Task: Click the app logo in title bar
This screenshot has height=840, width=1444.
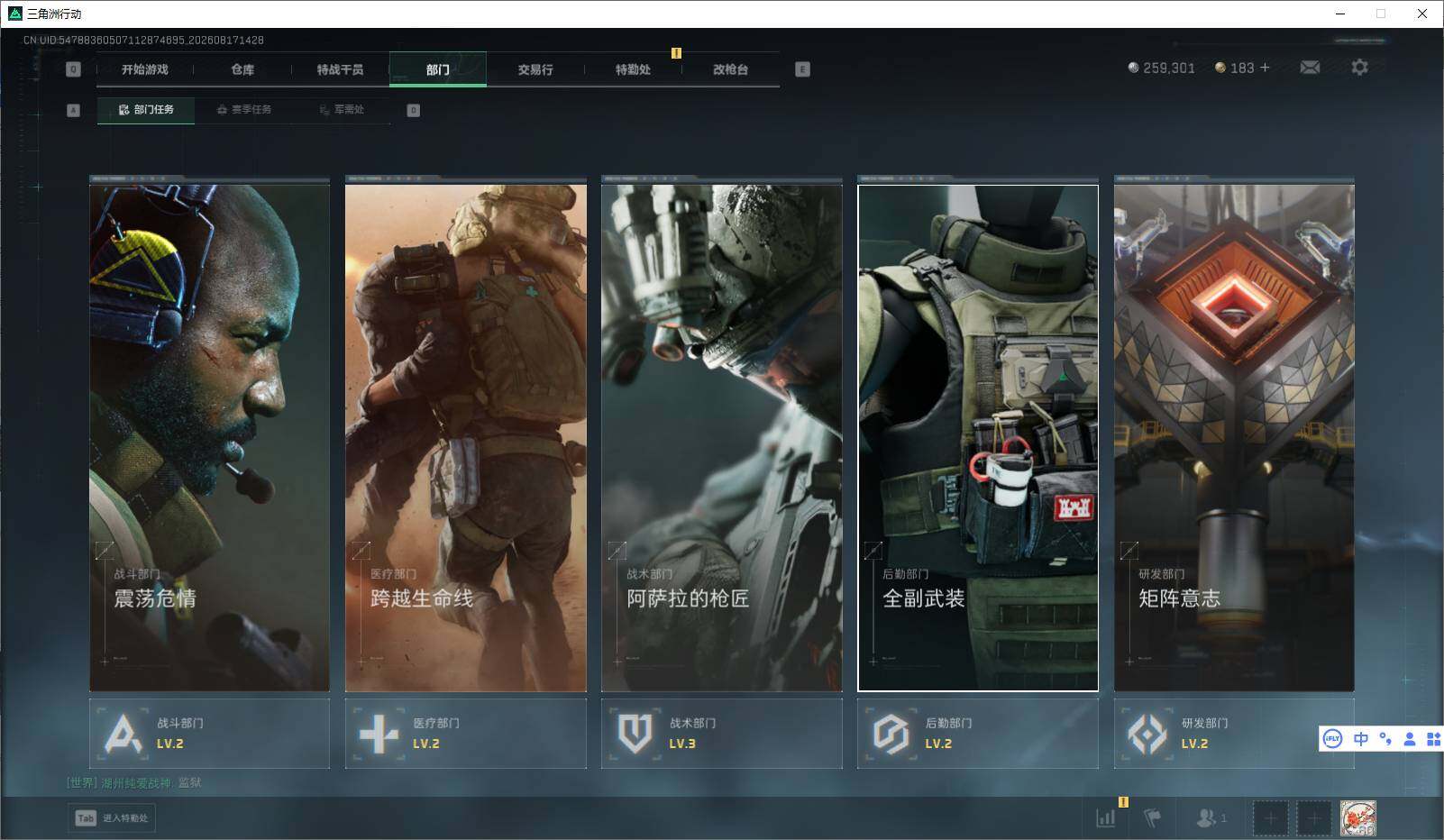Action: point(14,14)
